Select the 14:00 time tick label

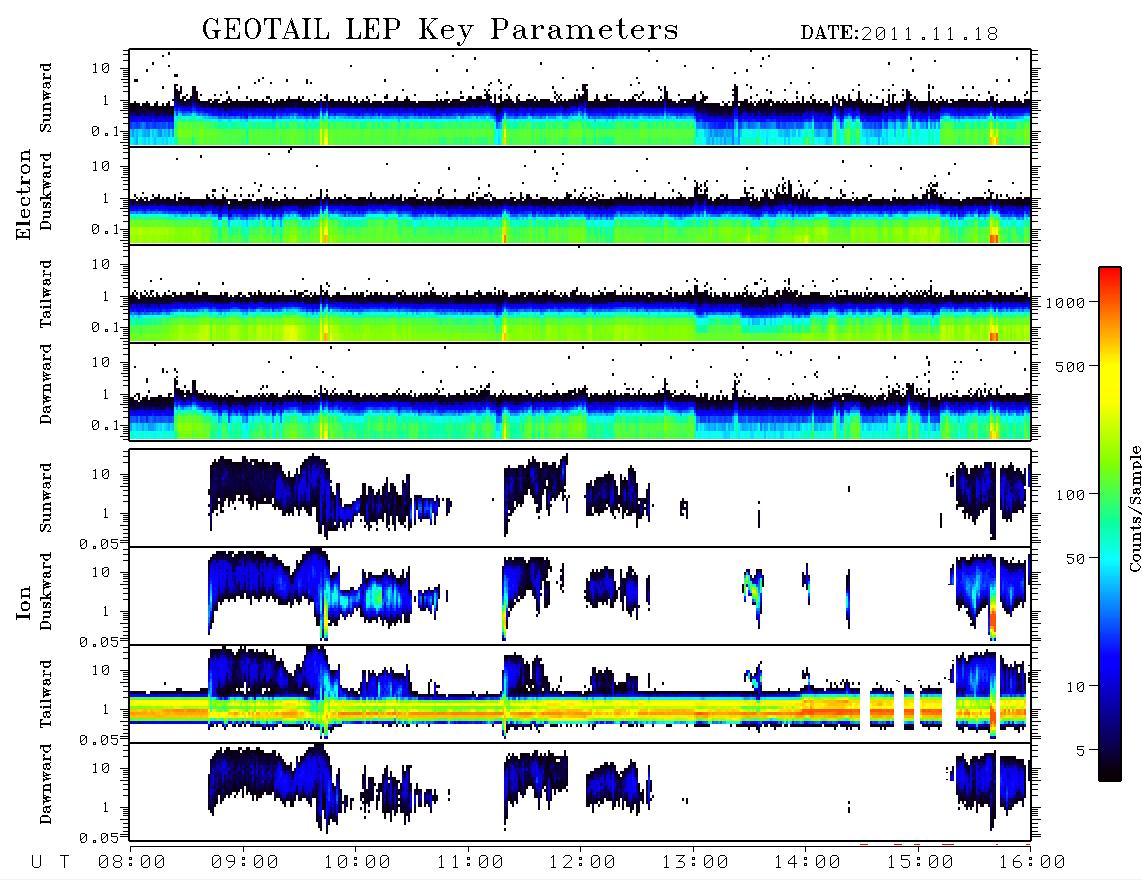(x=807, y=863)
